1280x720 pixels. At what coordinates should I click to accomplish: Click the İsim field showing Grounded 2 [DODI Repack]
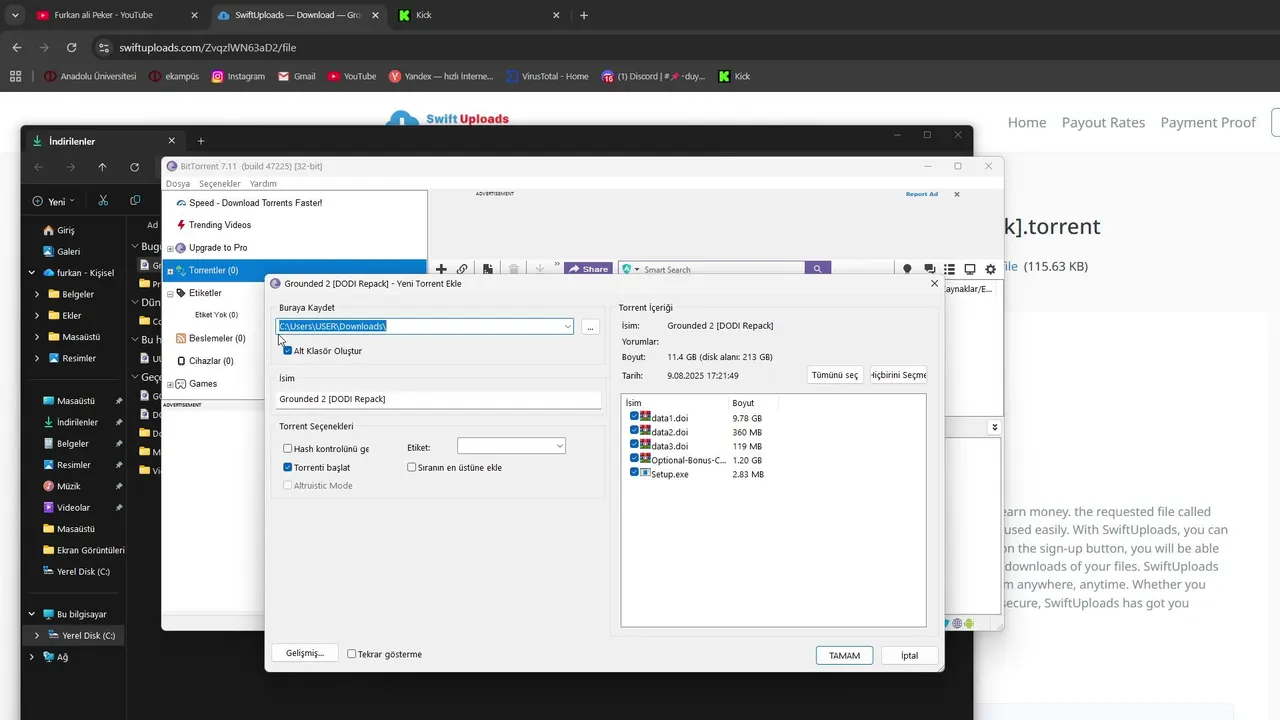click(x=439, y=399)
